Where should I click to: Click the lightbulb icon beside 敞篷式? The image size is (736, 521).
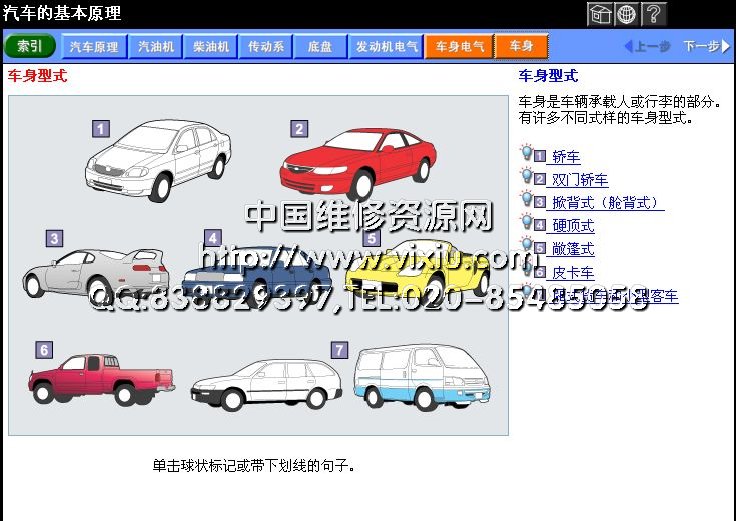point(527,246)
